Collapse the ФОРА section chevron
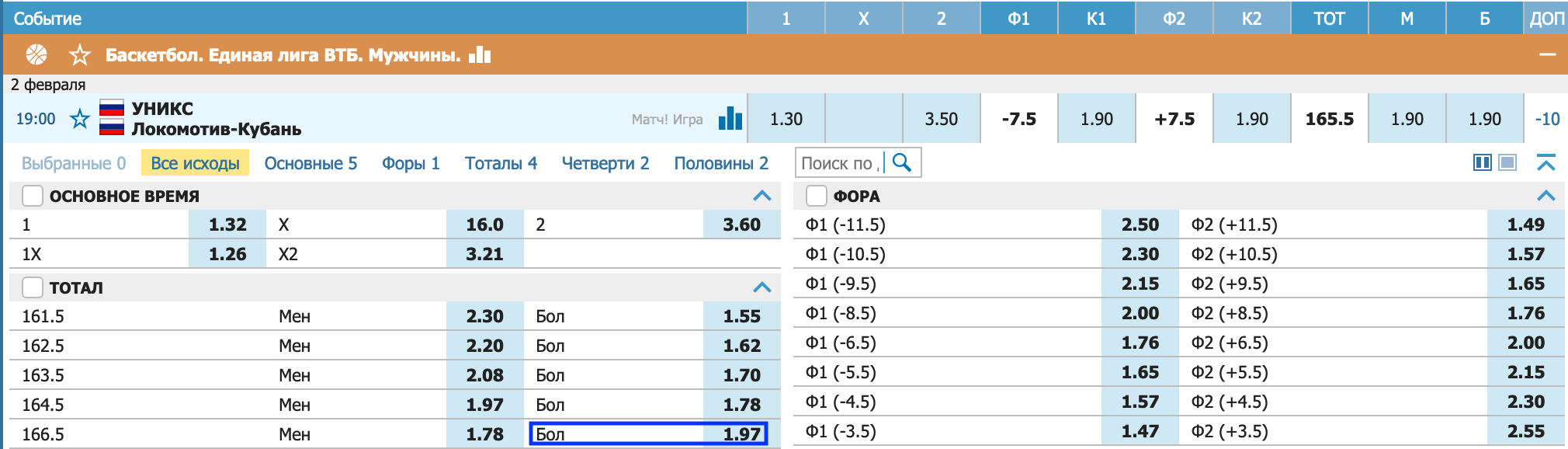Viewport: 1568px width, 449px height. 1546,196
